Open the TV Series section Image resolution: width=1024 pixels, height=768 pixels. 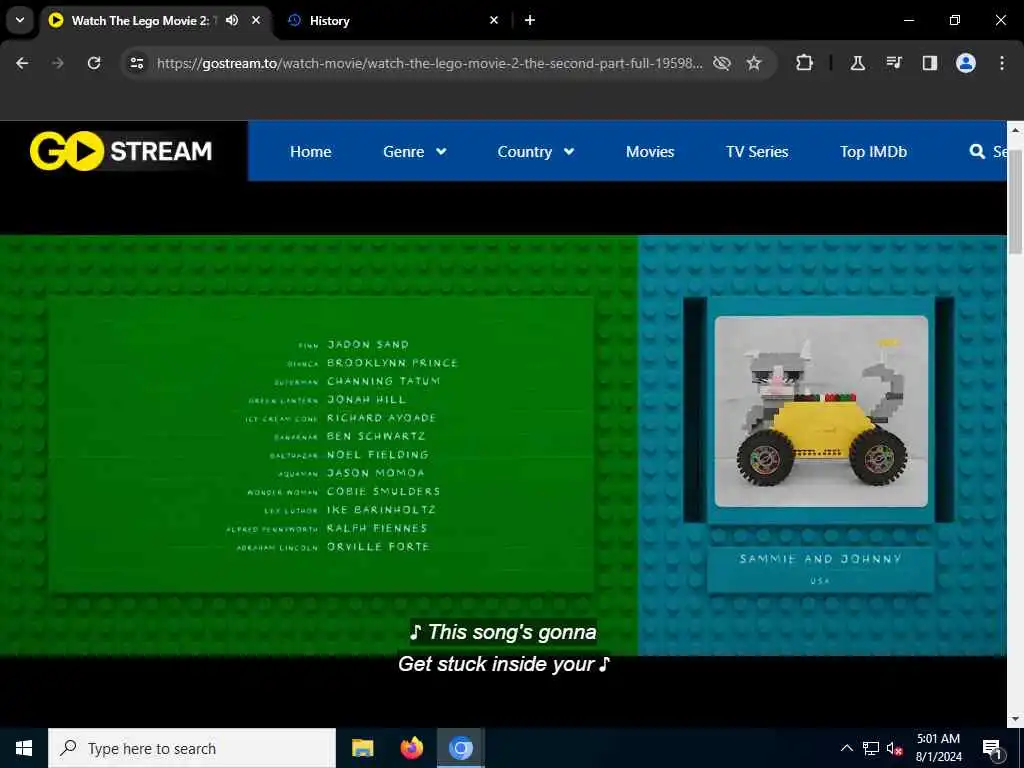(x=757, y=152)
